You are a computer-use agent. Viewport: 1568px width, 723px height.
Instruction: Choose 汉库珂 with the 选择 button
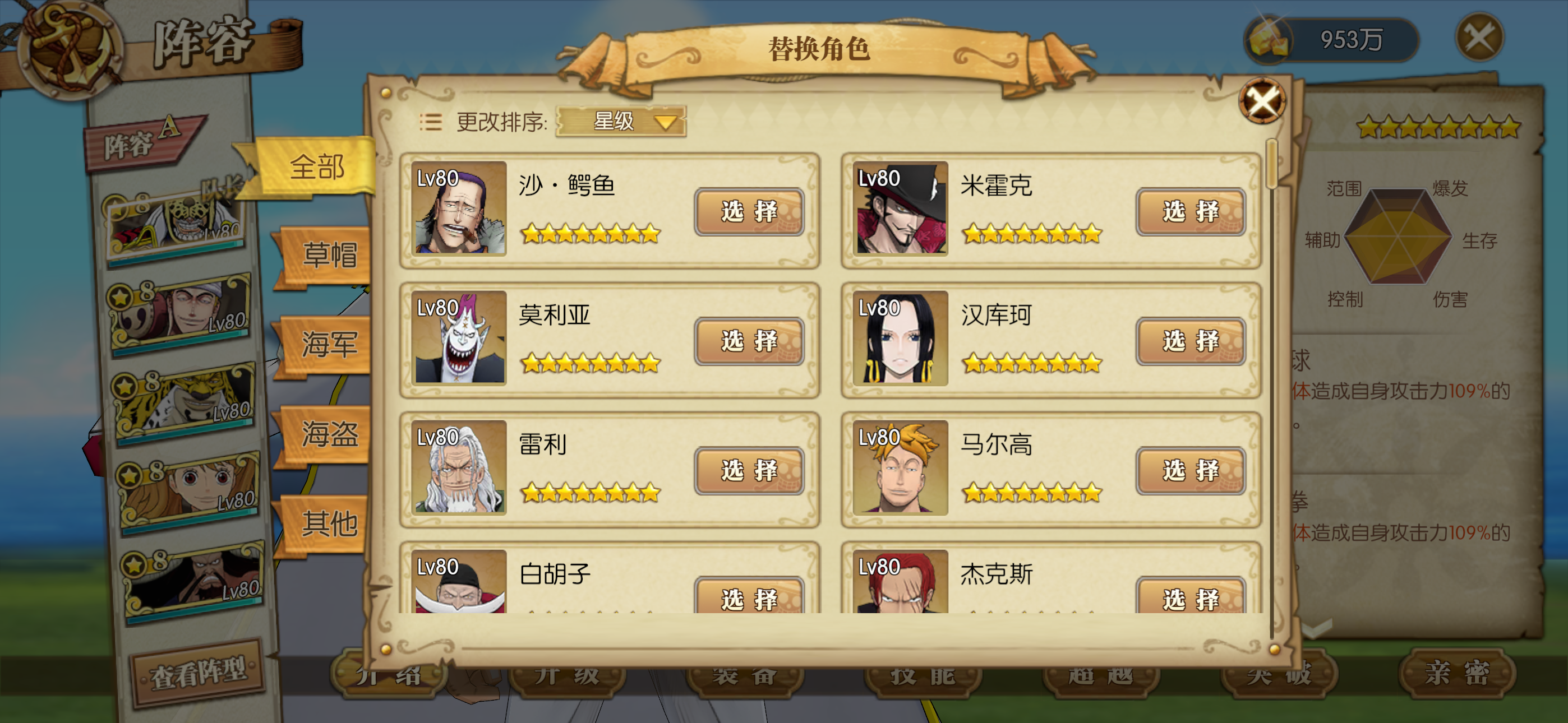coord(1190,341)
